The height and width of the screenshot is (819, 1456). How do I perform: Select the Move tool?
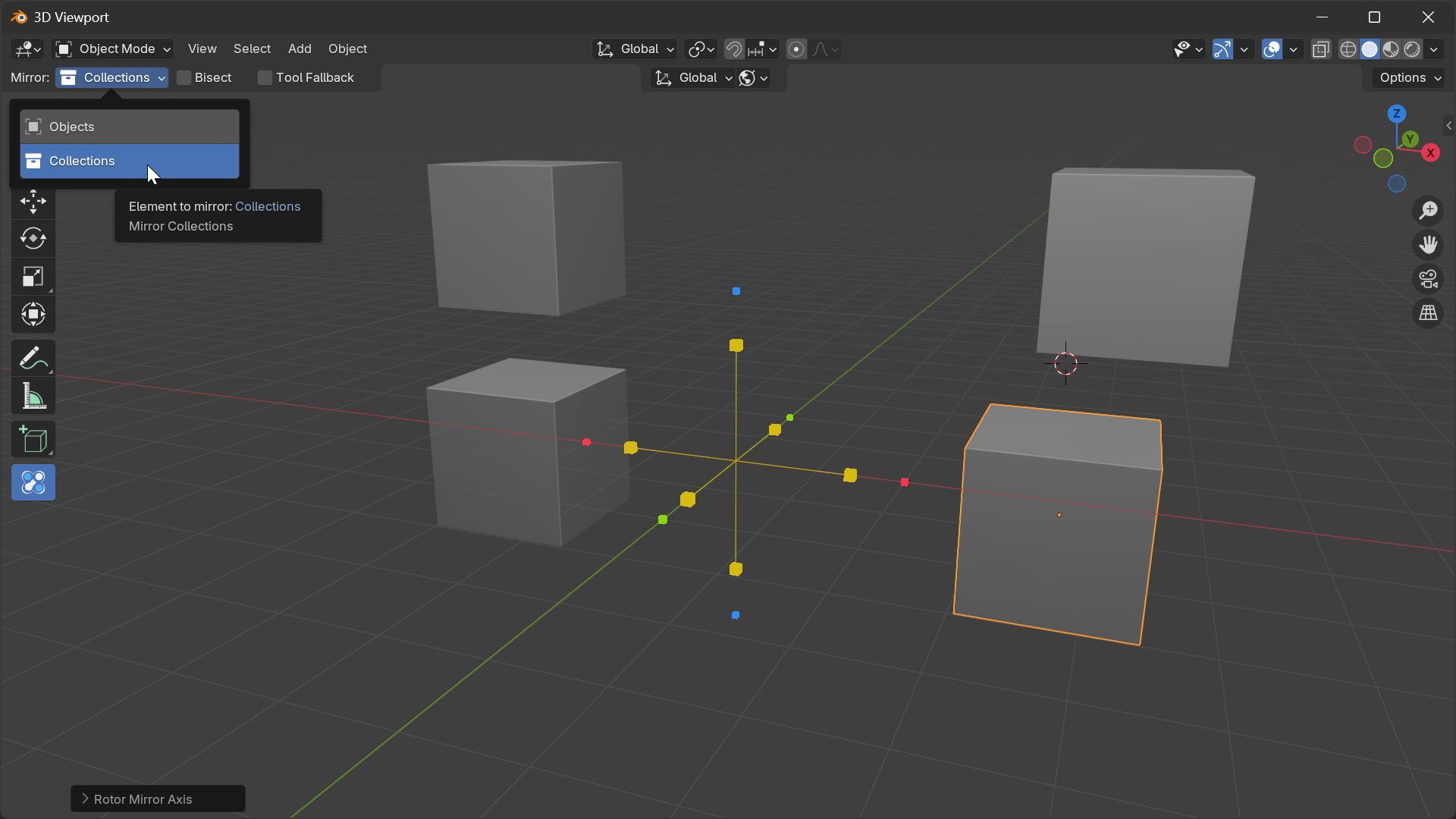(x=33, y=202)
